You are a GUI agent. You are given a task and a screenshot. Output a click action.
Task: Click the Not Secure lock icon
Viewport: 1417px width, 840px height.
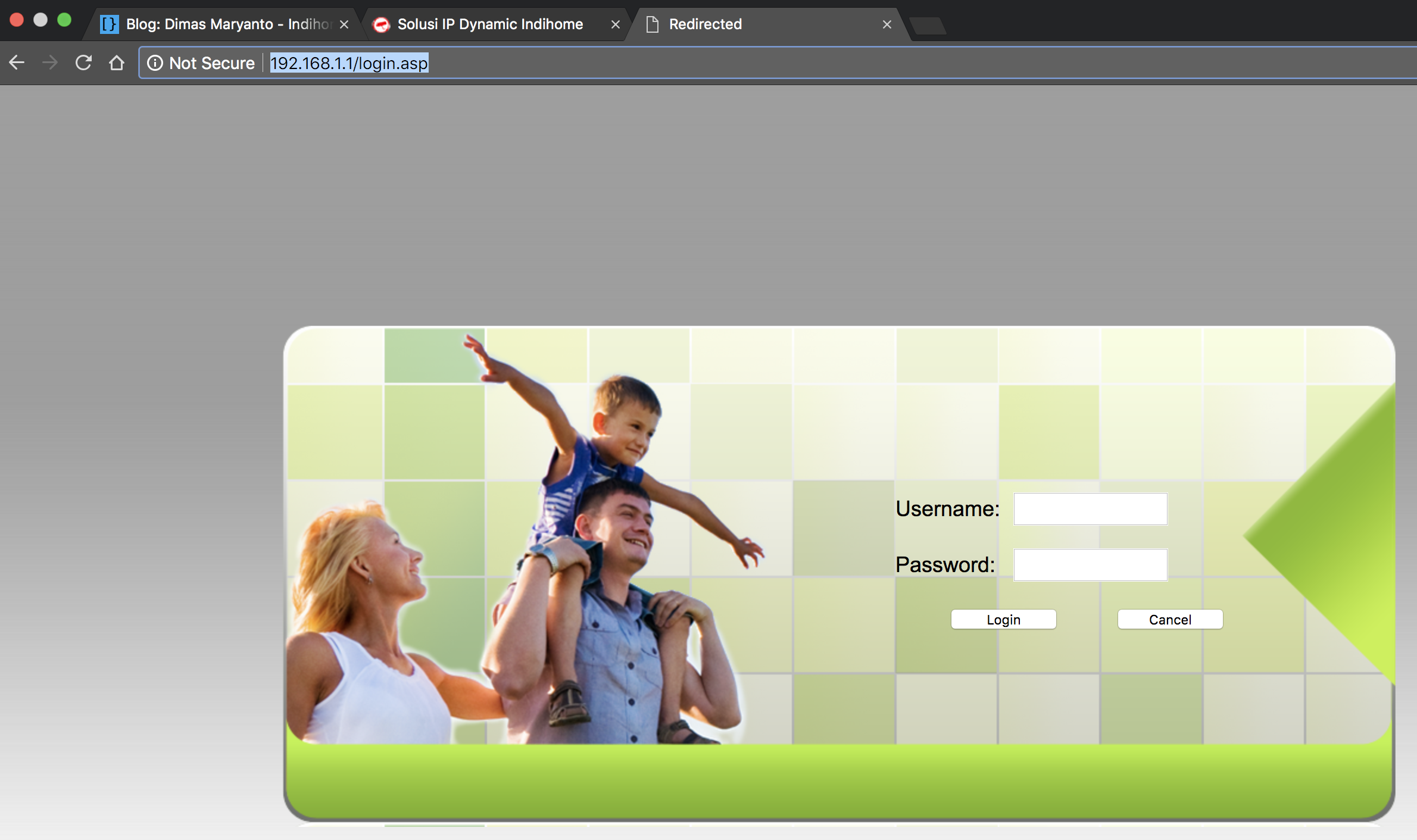155,63
